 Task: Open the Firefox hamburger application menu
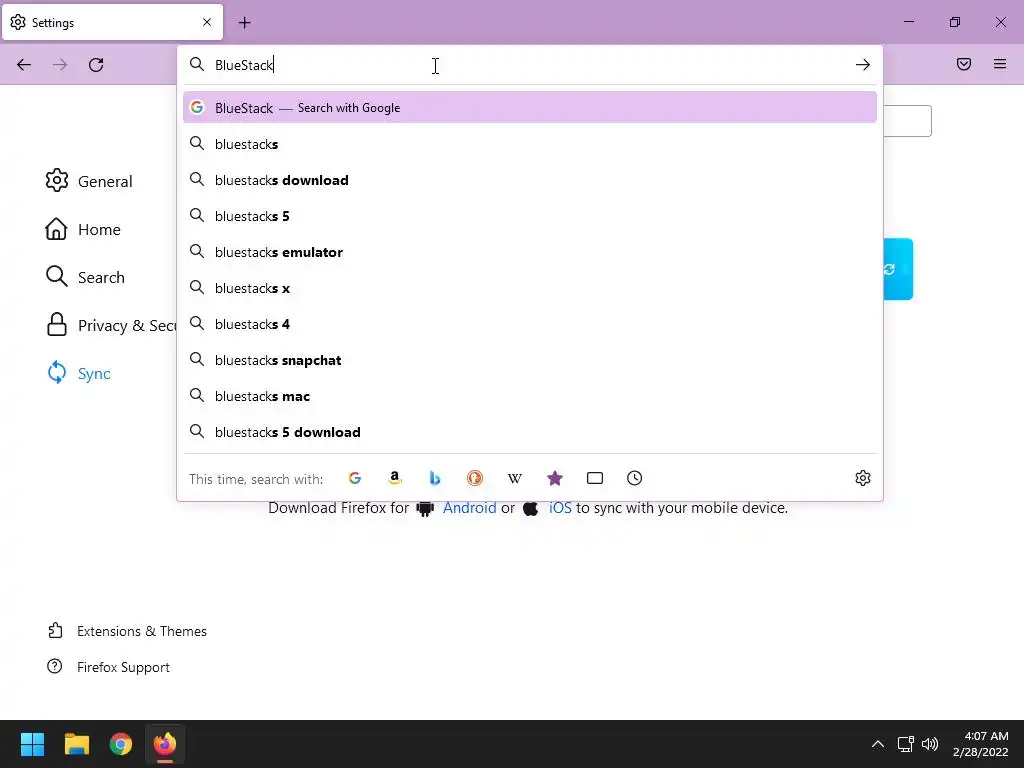click(x=1000, y=64)
